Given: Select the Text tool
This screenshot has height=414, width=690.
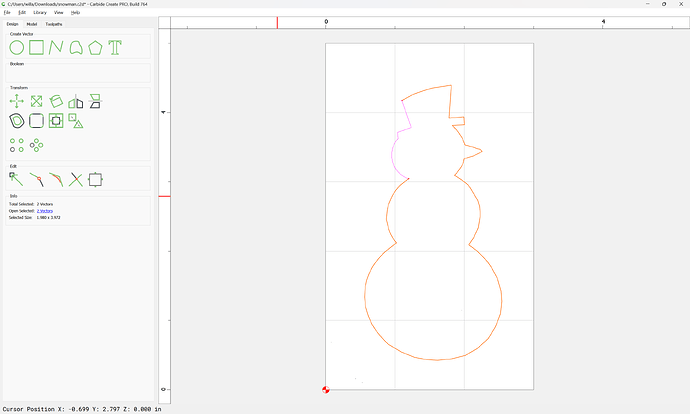Looking at the screenshot, I should (x=115, y=47).
